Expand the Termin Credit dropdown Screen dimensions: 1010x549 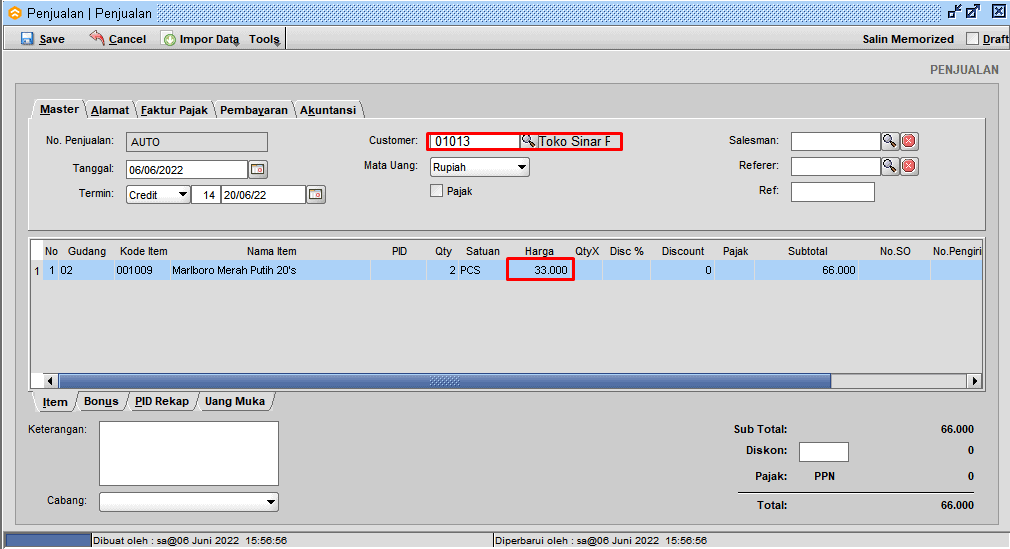pos(182,195)
